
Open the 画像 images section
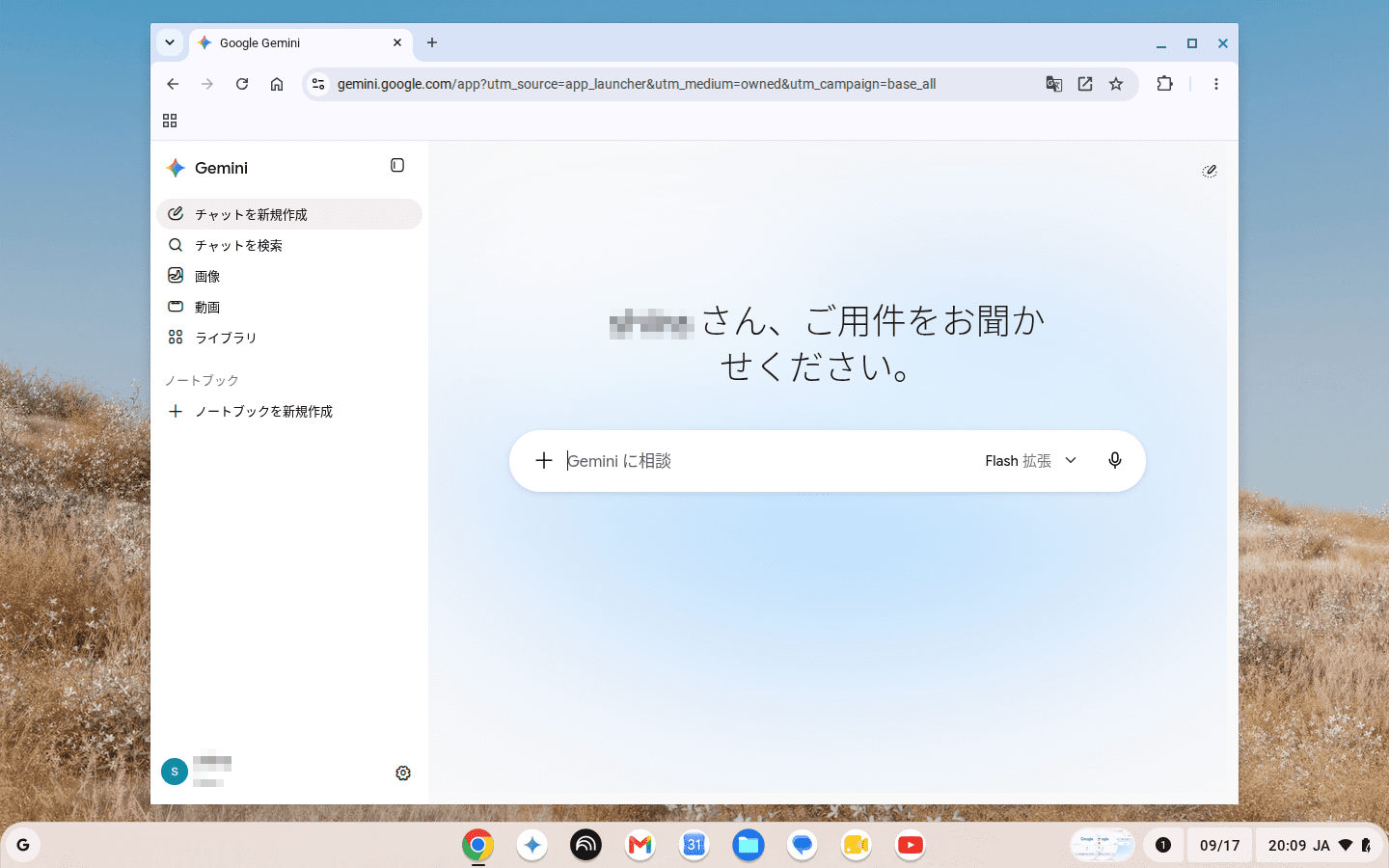tap(289, 276)
